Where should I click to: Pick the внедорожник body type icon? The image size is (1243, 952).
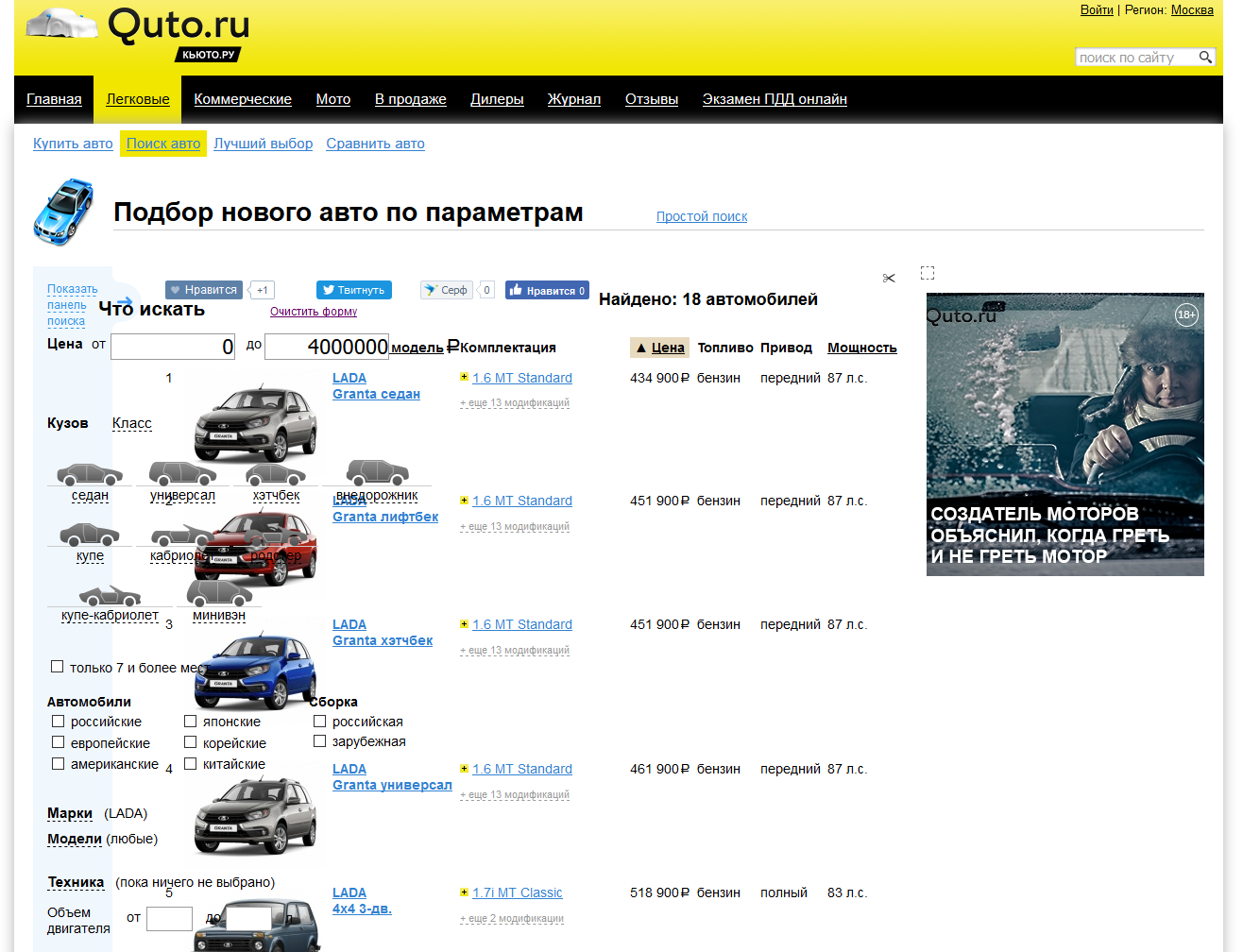[377, 471]
